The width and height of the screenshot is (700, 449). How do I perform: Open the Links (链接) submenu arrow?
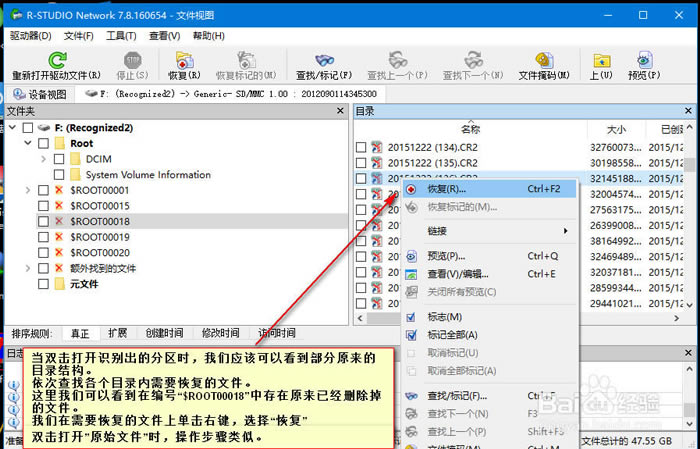[x=565, y=231]
